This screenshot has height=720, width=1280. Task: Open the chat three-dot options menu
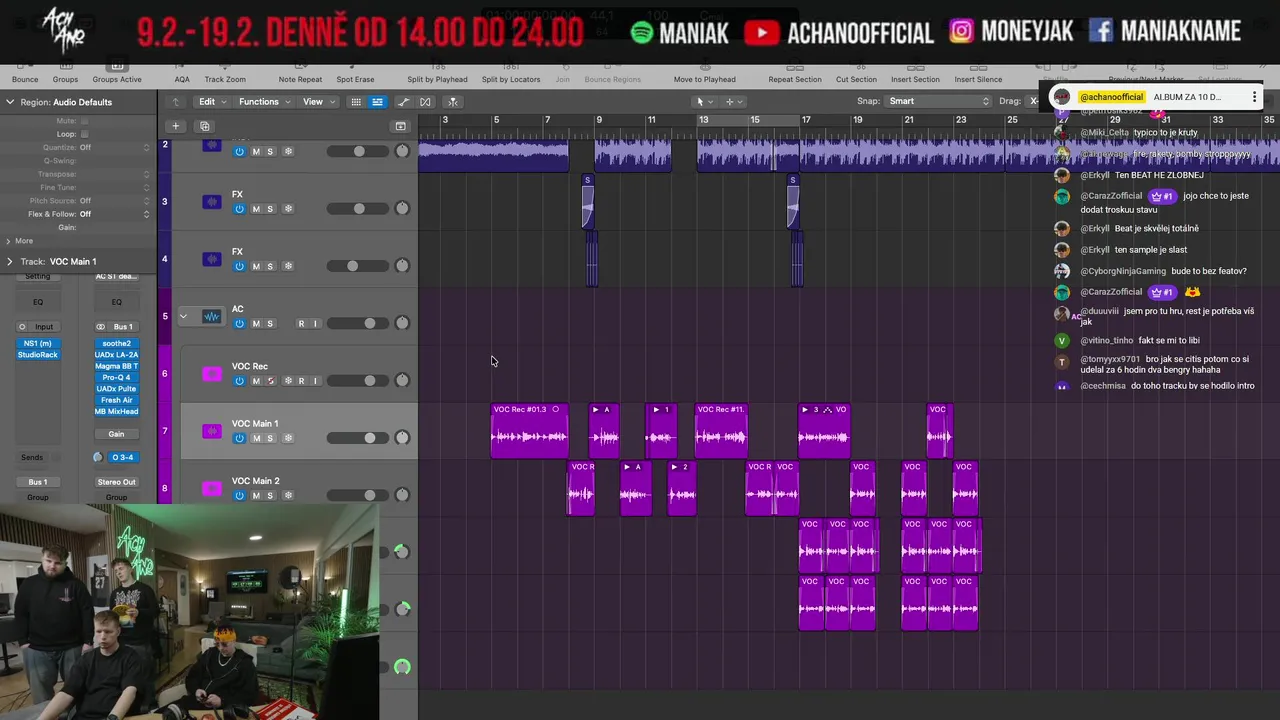point(1254,97)
